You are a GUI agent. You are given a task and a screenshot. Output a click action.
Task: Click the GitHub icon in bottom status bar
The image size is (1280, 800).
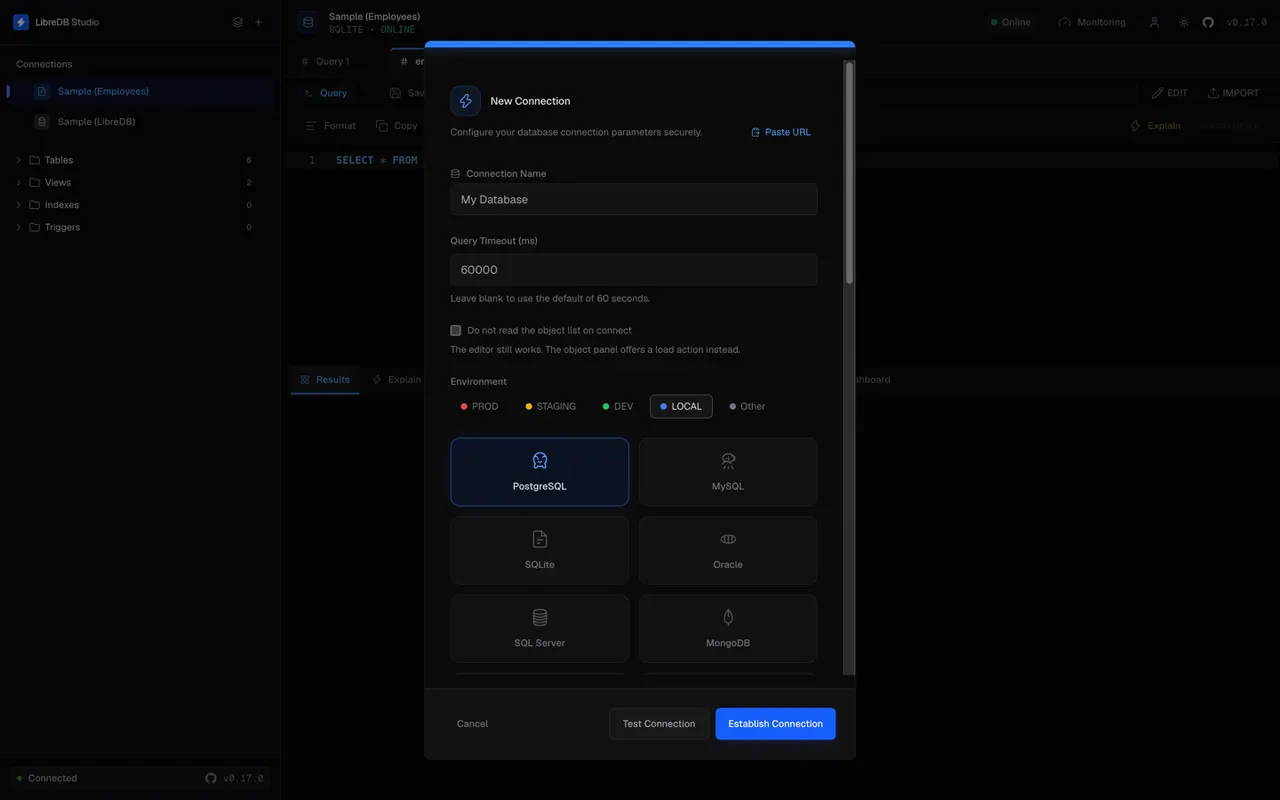point(211,778)
